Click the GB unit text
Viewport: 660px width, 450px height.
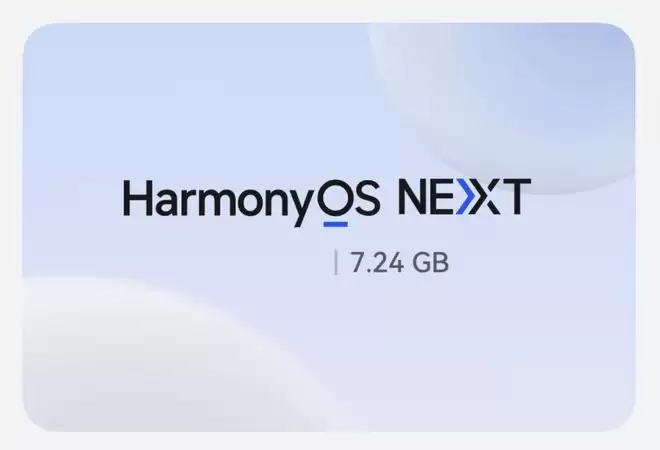[431, 263]
